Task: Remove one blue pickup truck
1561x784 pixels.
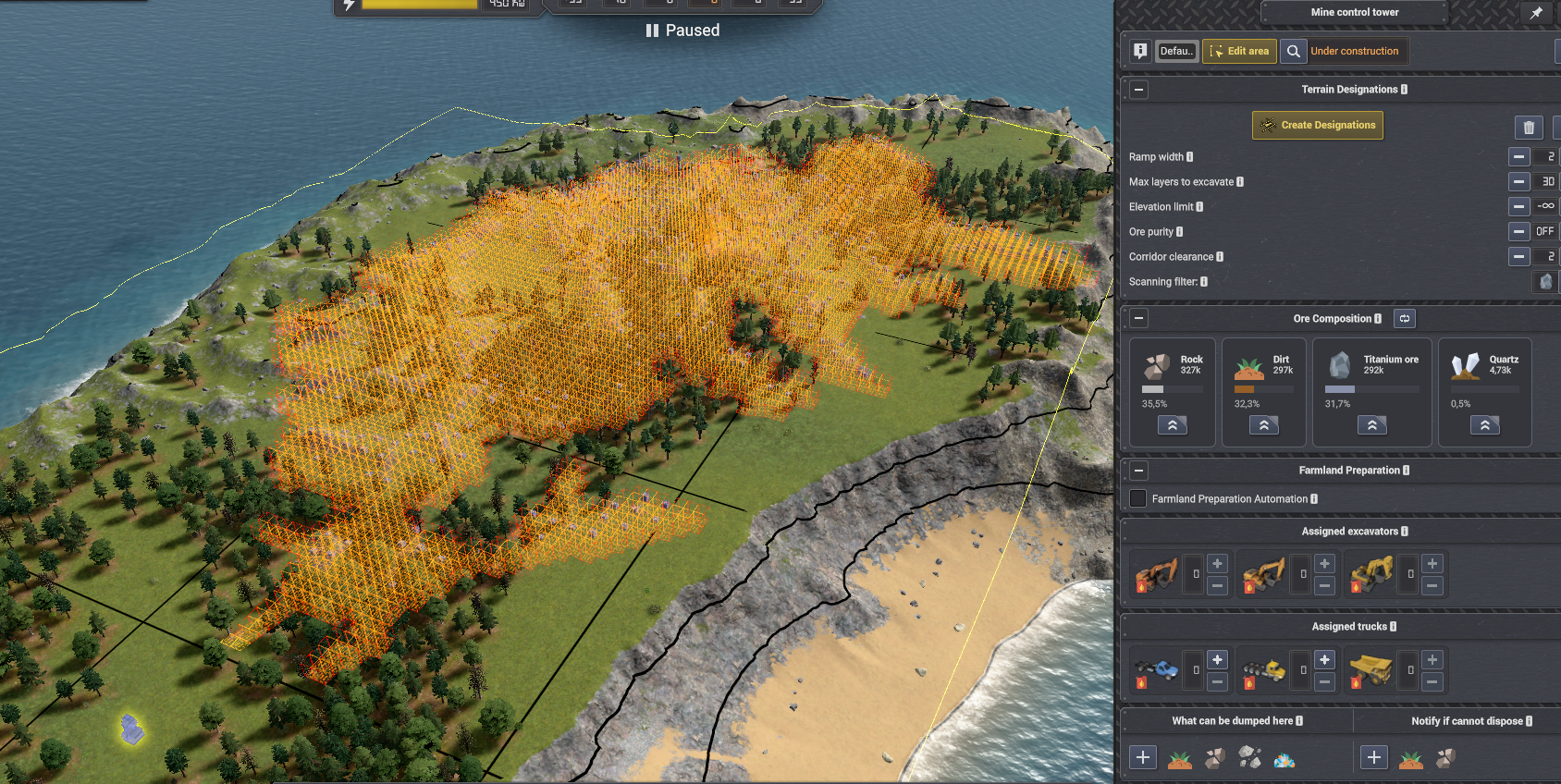Action: 1217,682
